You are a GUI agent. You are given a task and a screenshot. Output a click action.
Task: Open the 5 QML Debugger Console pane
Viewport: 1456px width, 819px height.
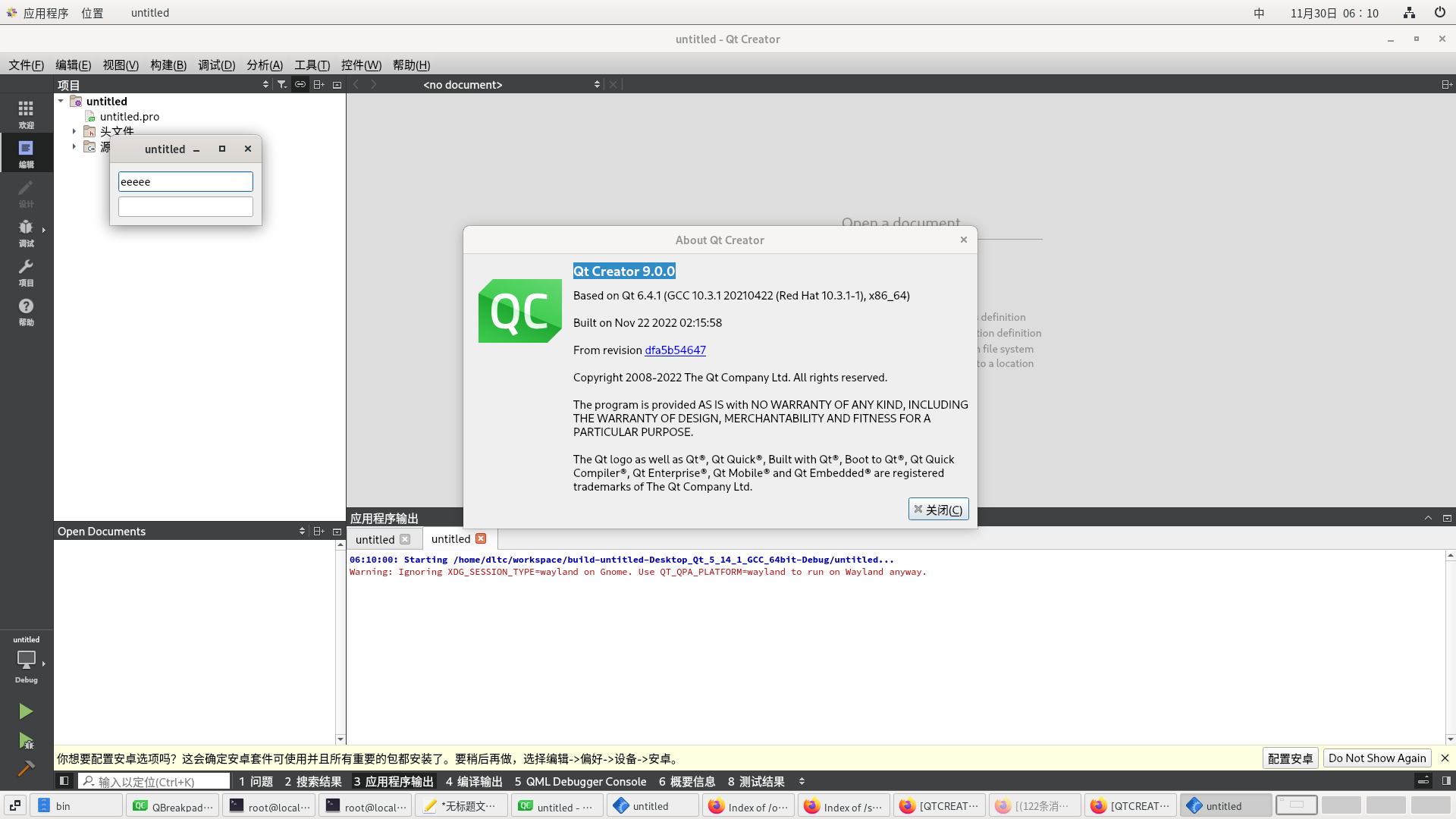coord(580,781)
